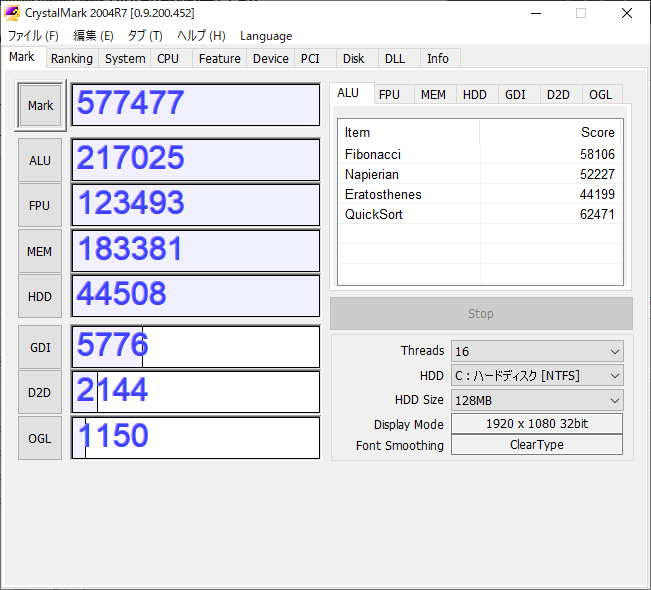This screenshot has height=590, width=651.
Task: Open the ヘルプ (H) menu
Action: tap(201, 36)
